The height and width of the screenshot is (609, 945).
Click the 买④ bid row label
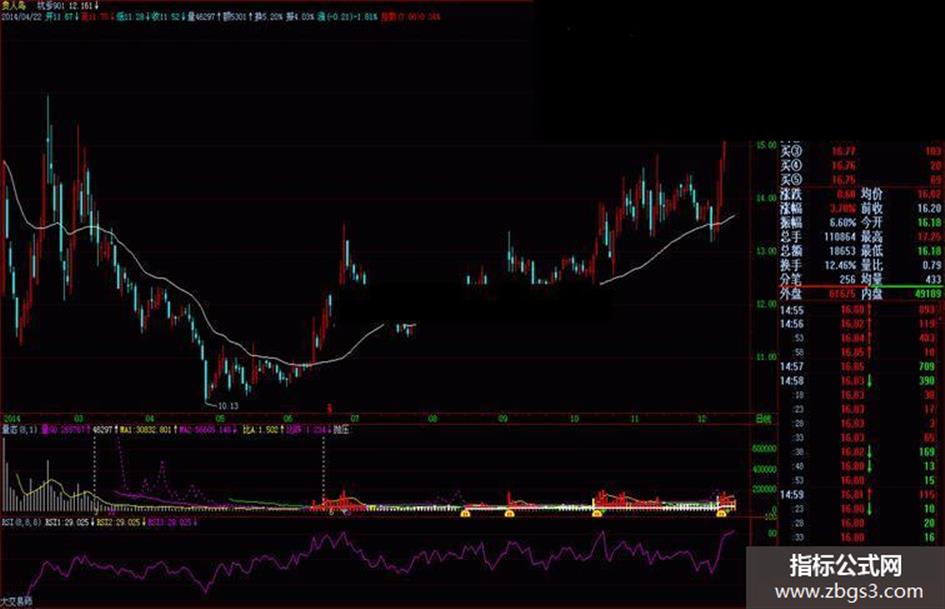point(791,165)
